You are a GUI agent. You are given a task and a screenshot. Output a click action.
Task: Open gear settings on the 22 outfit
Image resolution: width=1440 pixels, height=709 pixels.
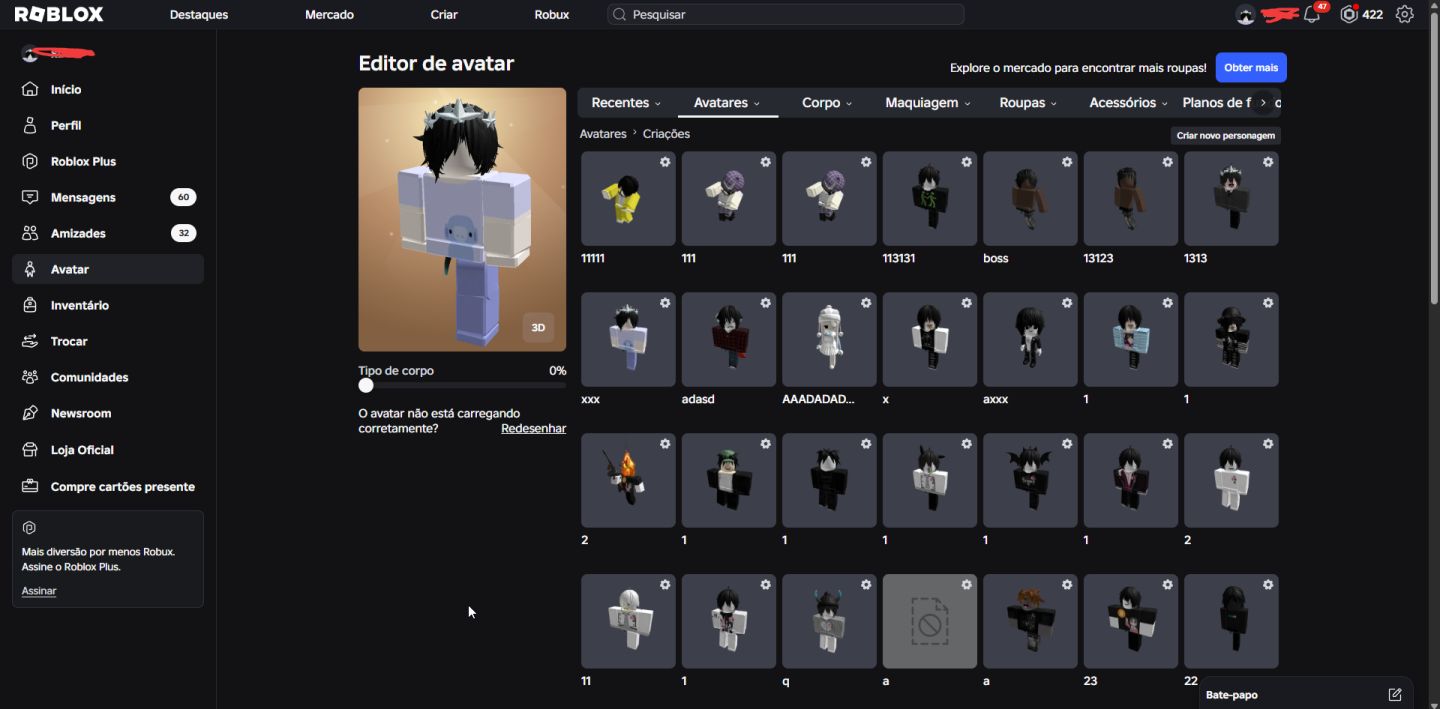pos(1268,585)
